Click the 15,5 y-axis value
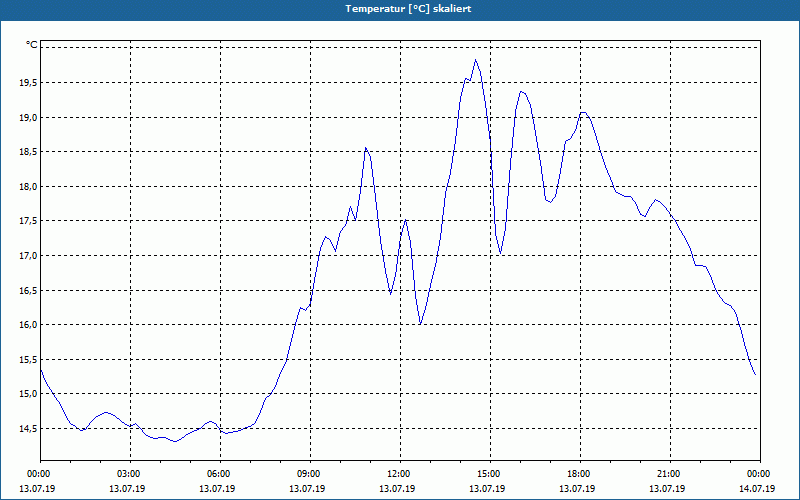The image size is (800, 500). [28, 359]
